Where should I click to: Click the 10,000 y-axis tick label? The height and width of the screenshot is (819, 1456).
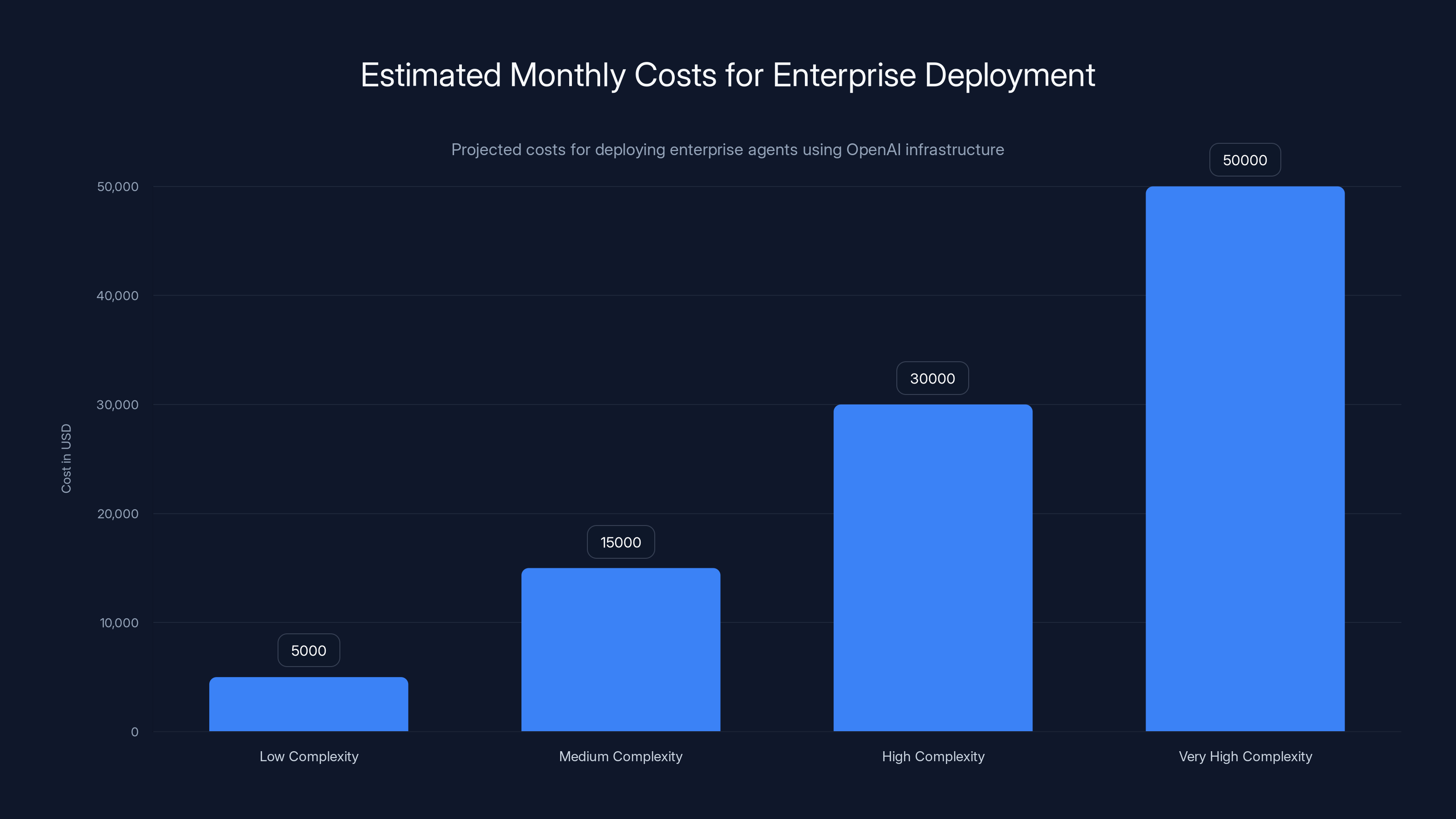coord(120,623)
